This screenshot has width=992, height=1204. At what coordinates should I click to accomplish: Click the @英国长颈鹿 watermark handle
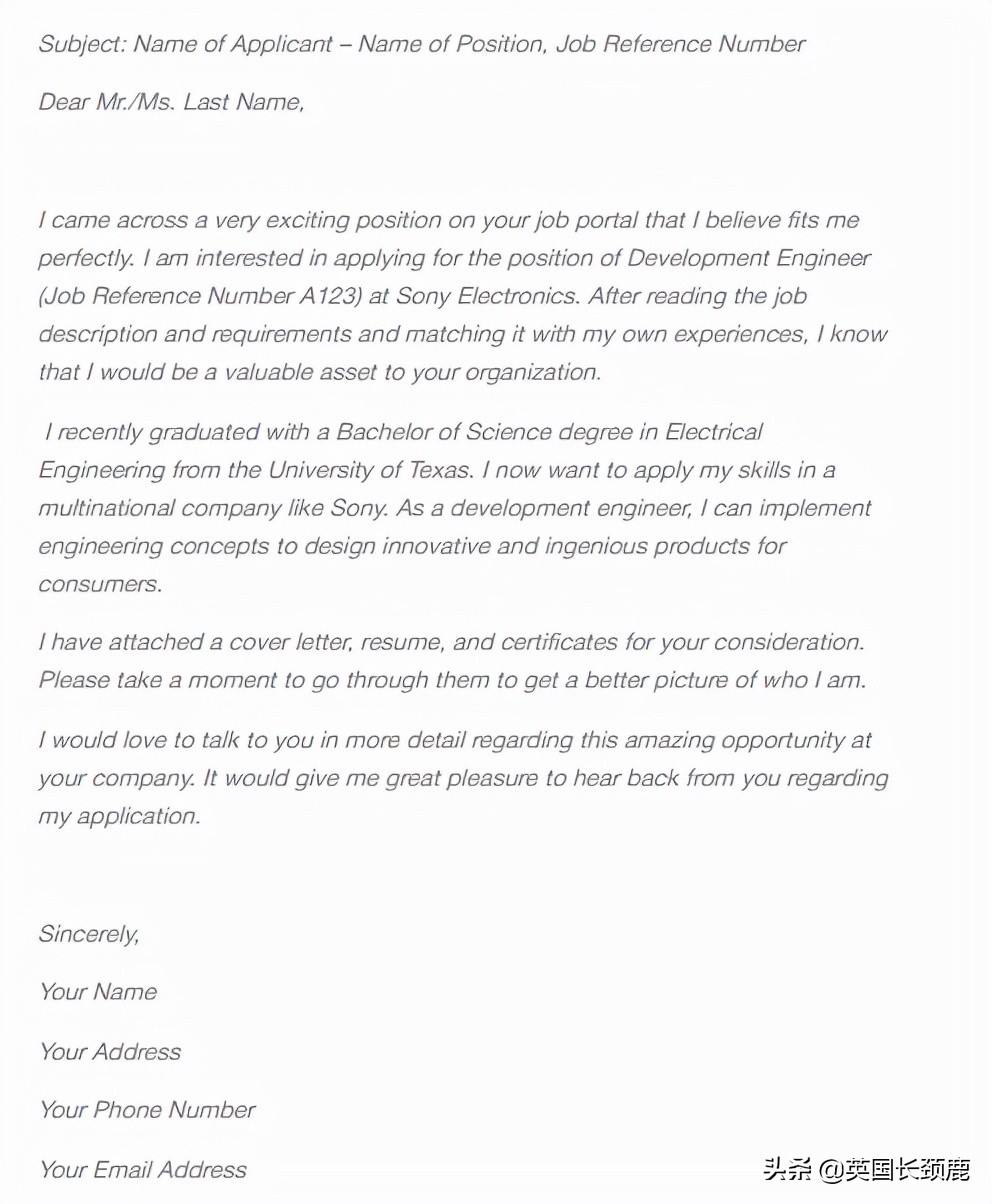coord(895,1168)
